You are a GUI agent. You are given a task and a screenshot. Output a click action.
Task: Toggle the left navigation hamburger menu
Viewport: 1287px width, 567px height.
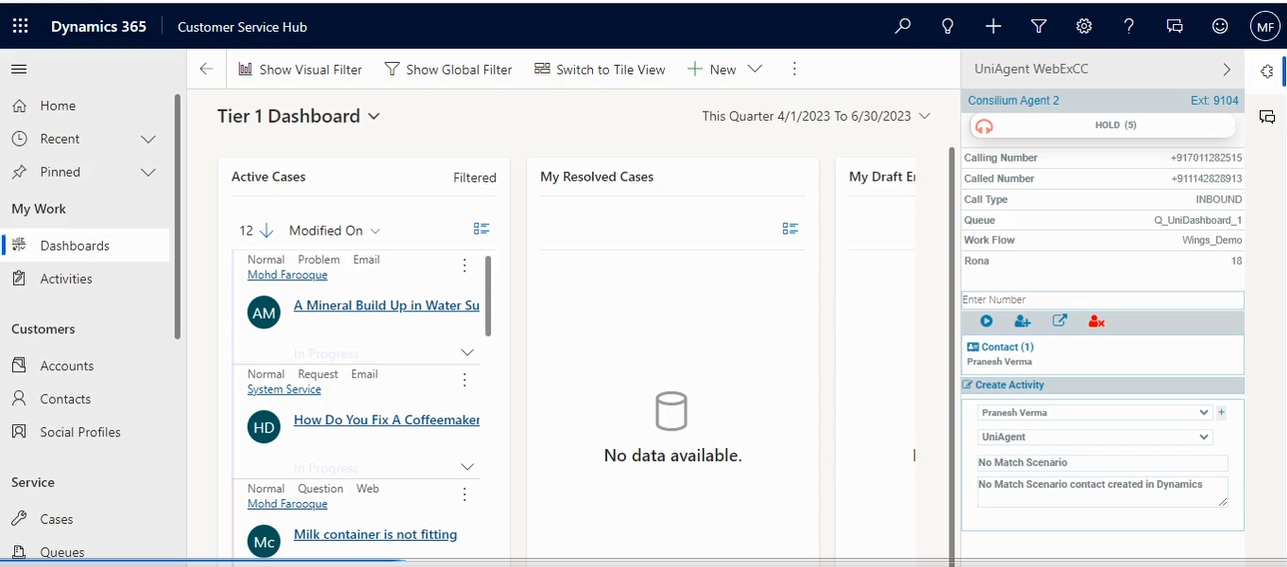(x=19, y=69)
